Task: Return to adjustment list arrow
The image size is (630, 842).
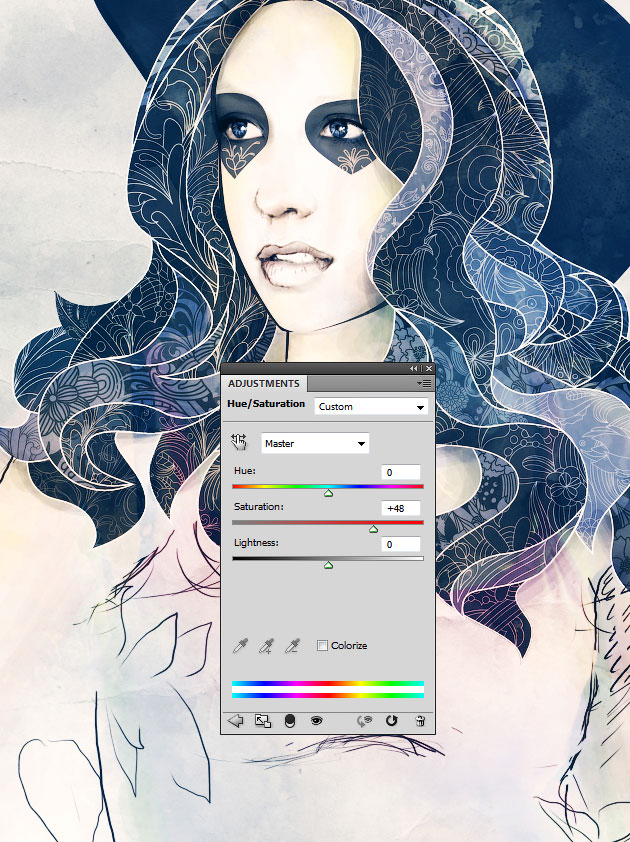Action: pyautogui.click(x=235, y=721)
